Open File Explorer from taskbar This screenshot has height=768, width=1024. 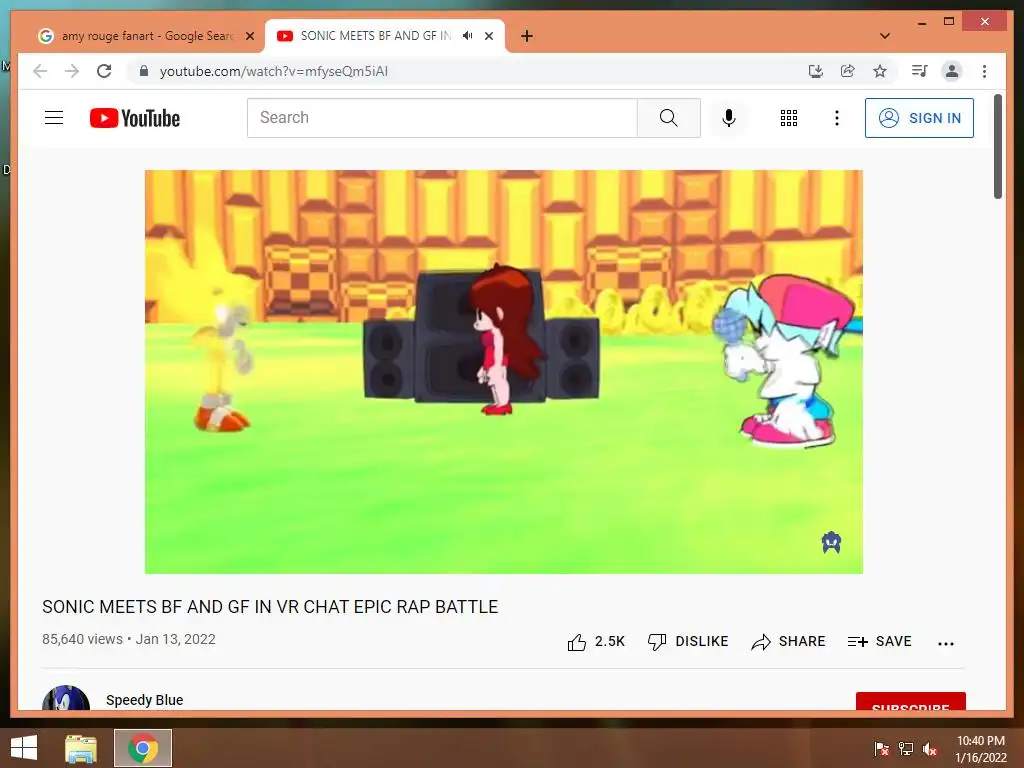pyautogui.click(x=80, y=748)
